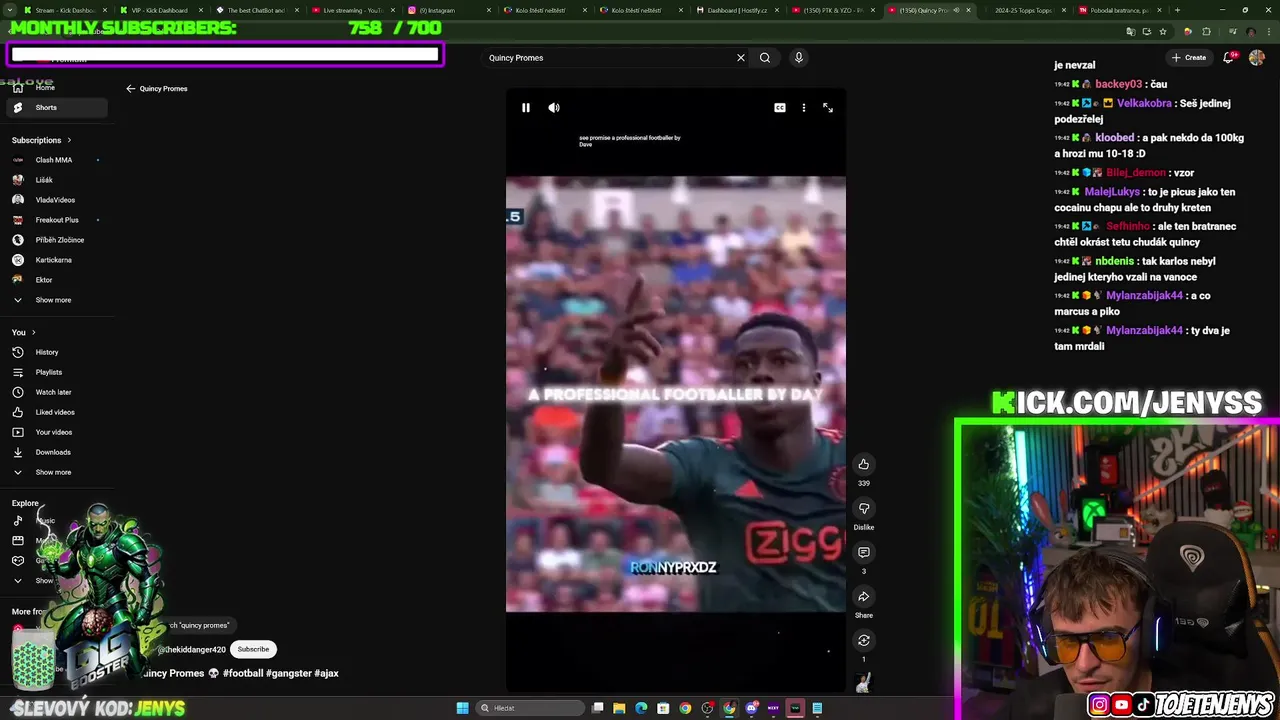Viewport: 1280px width, 720px height.
Task: Edit the Quincy Promes search field
Action: [608, 58]
